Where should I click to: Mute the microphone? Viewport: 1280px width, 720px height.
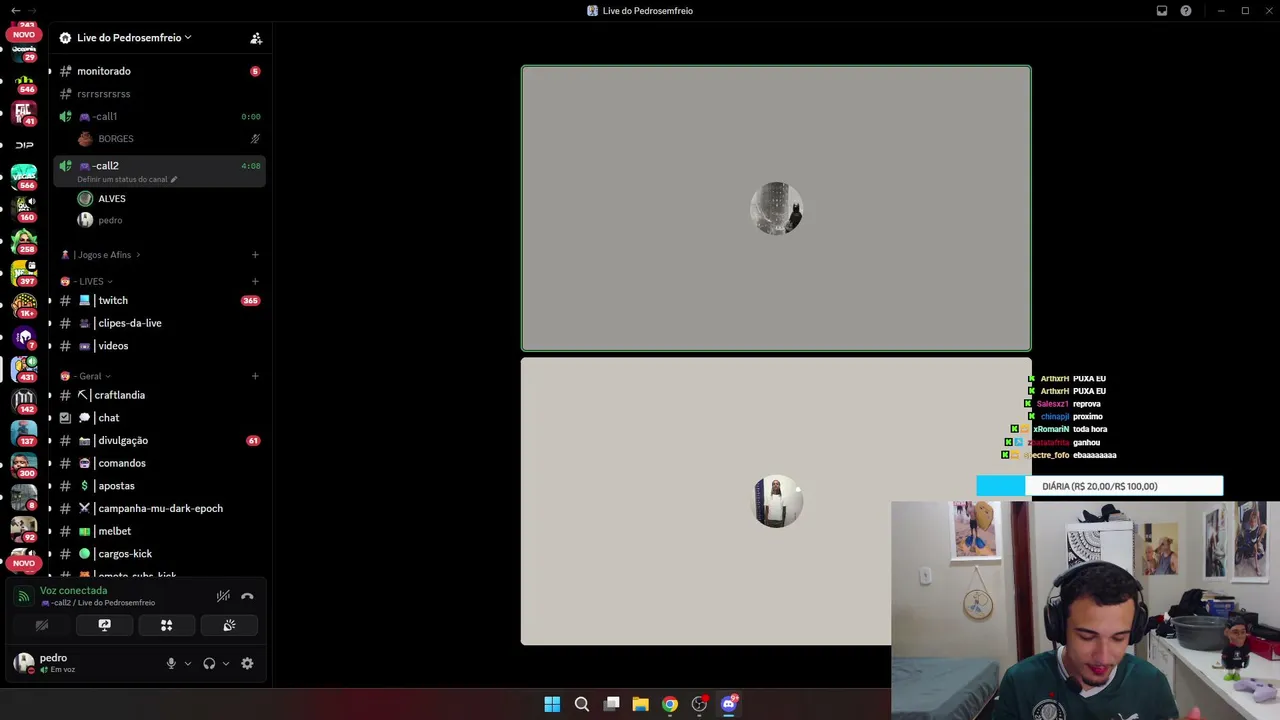[x=171, y=663]
